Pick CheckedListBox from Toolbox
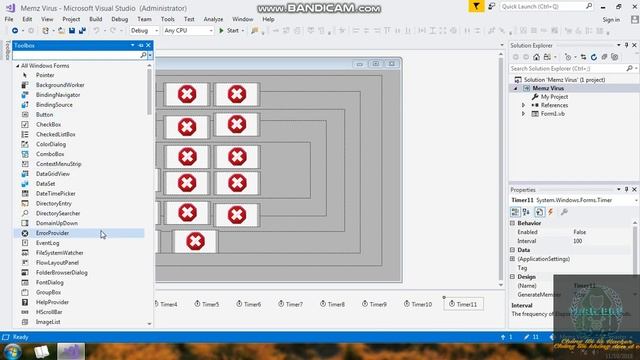The height and width of the screenshot is (360, 640). click(x=56, y=134)
